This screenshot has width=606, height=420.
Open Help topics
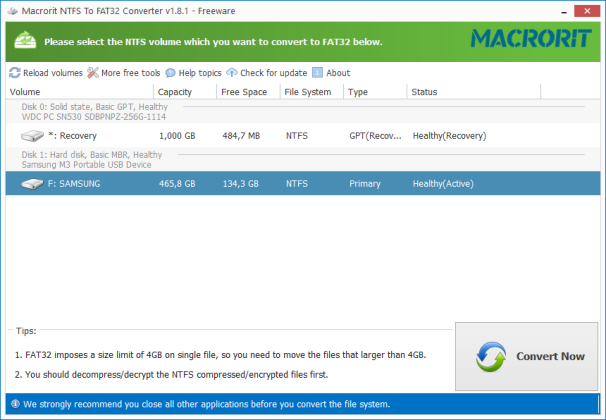tap(193, 73)
